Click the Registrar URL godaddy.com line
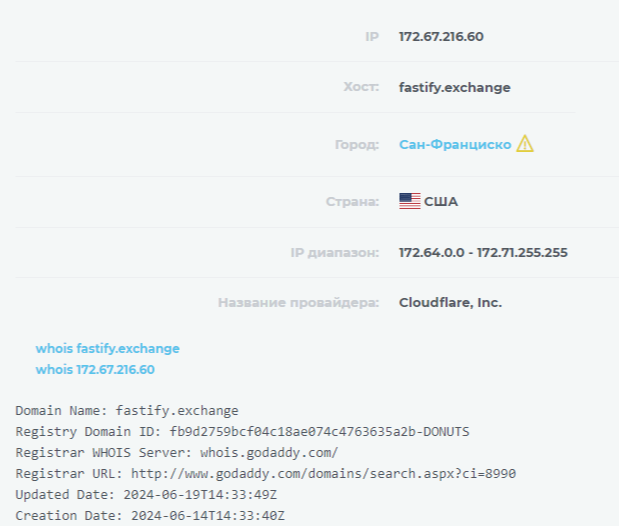 click(x=265, y=473)
